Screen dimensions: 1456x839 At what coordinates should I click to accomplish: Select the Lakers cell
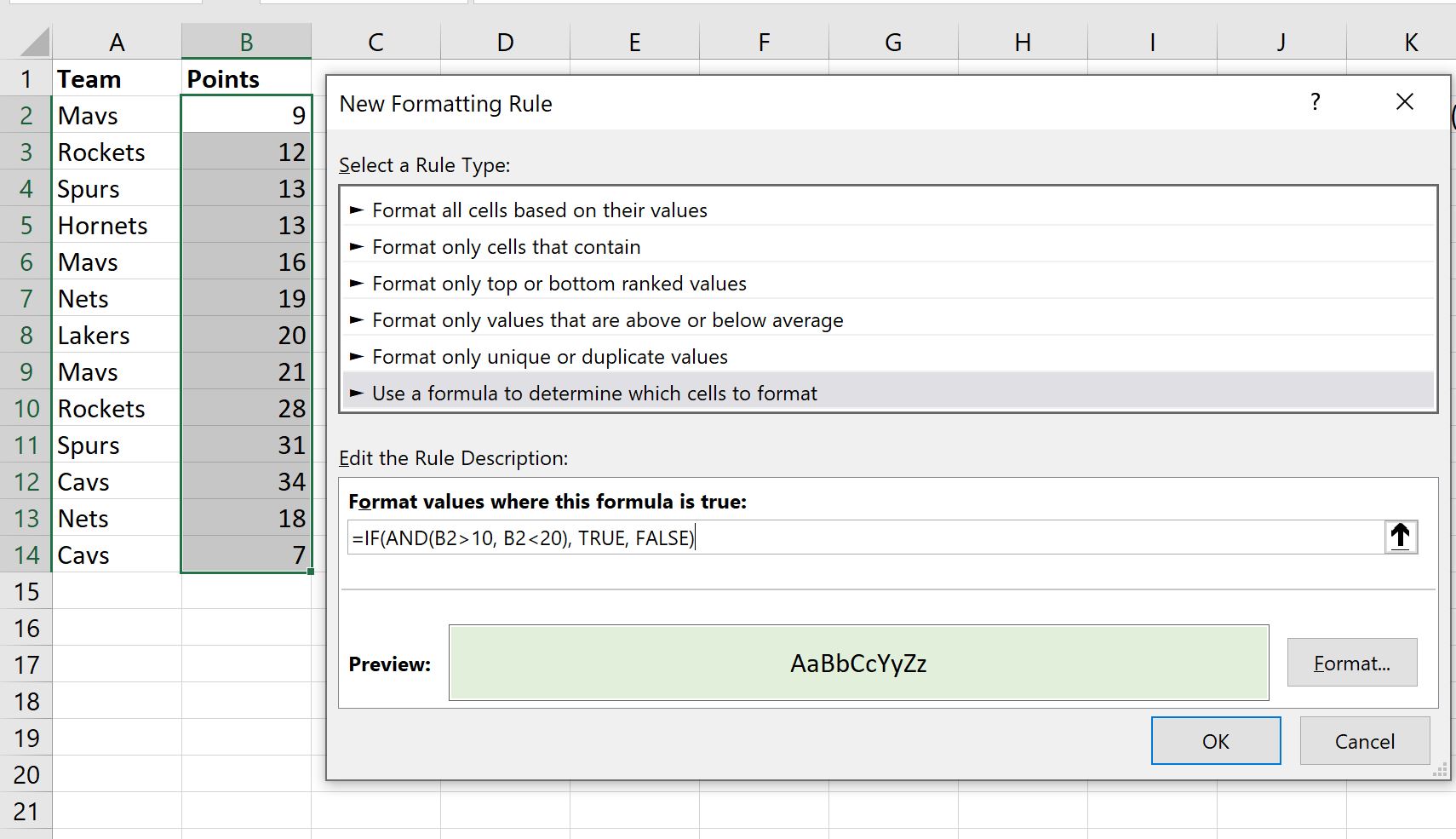(x=117, y=335)
